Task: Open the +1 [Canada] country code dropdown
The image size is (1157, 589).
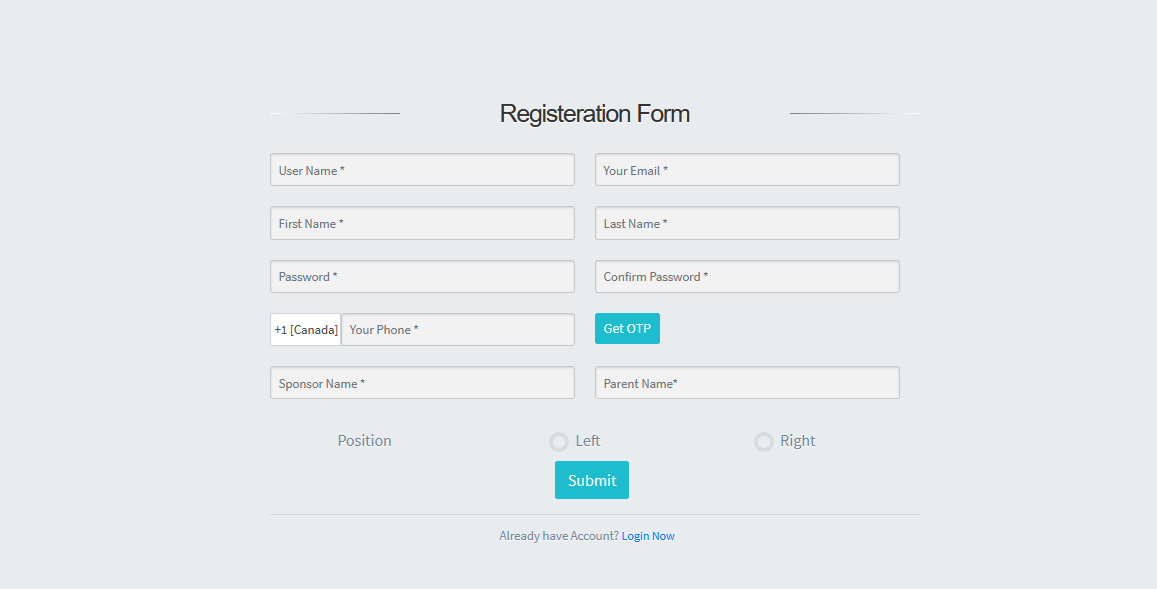Action: pos(306,330)
